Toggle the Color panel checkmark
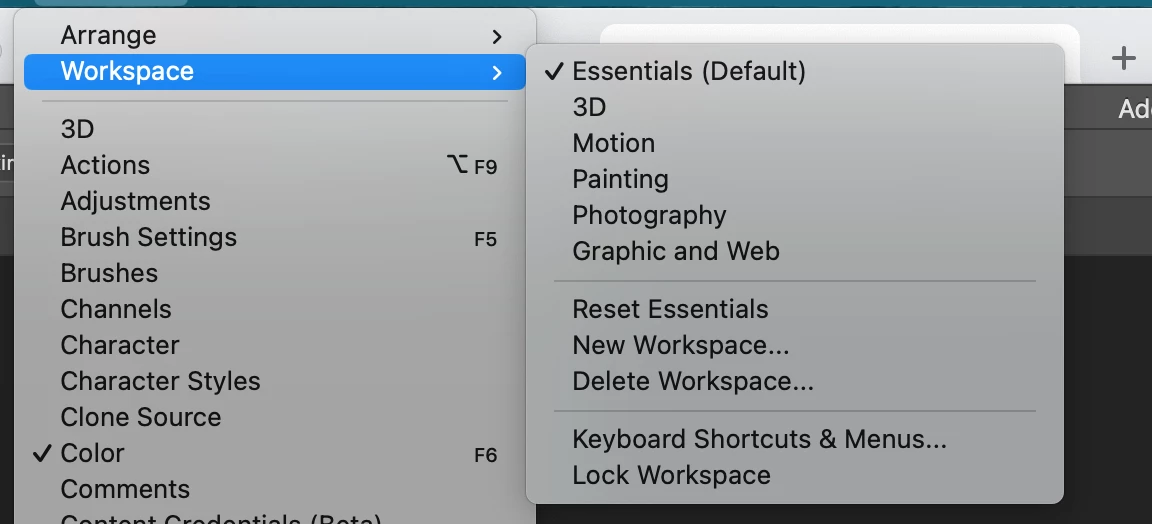The width and height of the screenshot is (1152, 524). (x=92, y=454)
